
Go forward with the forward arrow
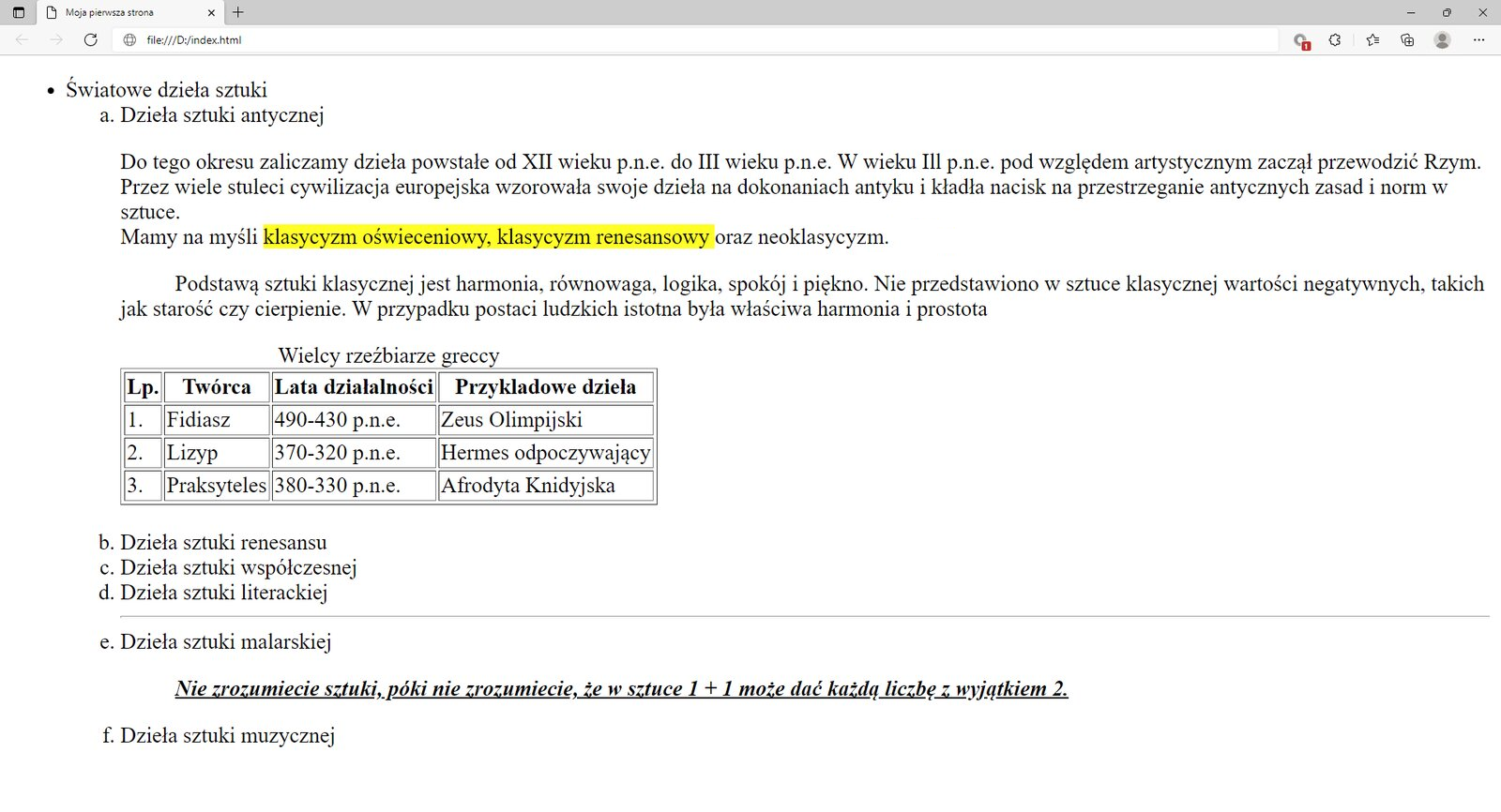point(56,39)
